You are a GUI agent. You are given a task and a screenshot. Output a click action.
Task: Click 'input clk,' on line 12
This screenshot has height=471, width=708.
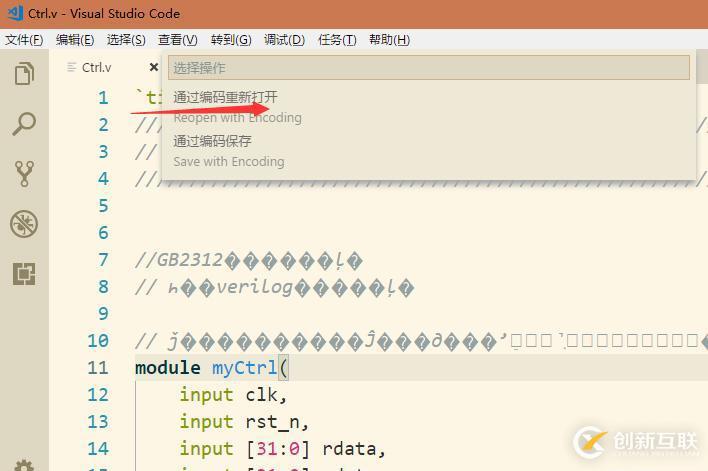tap(233, 395)
